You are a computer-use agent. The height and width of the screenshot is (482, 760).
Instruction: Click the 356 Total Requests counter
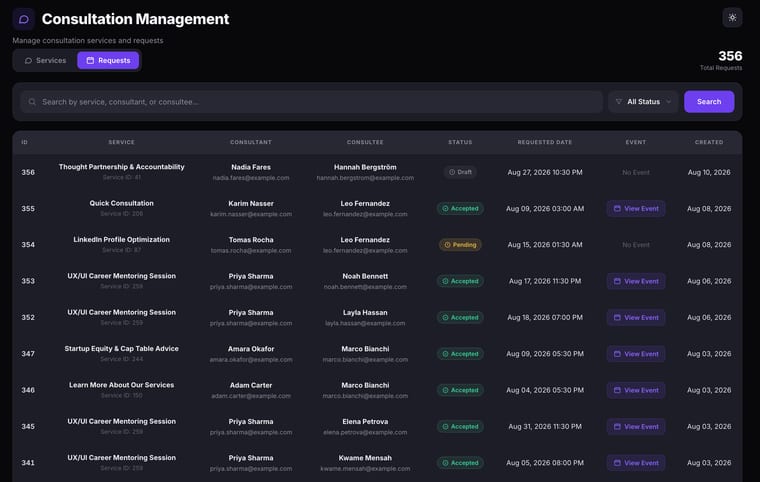[x=721, y=60]
